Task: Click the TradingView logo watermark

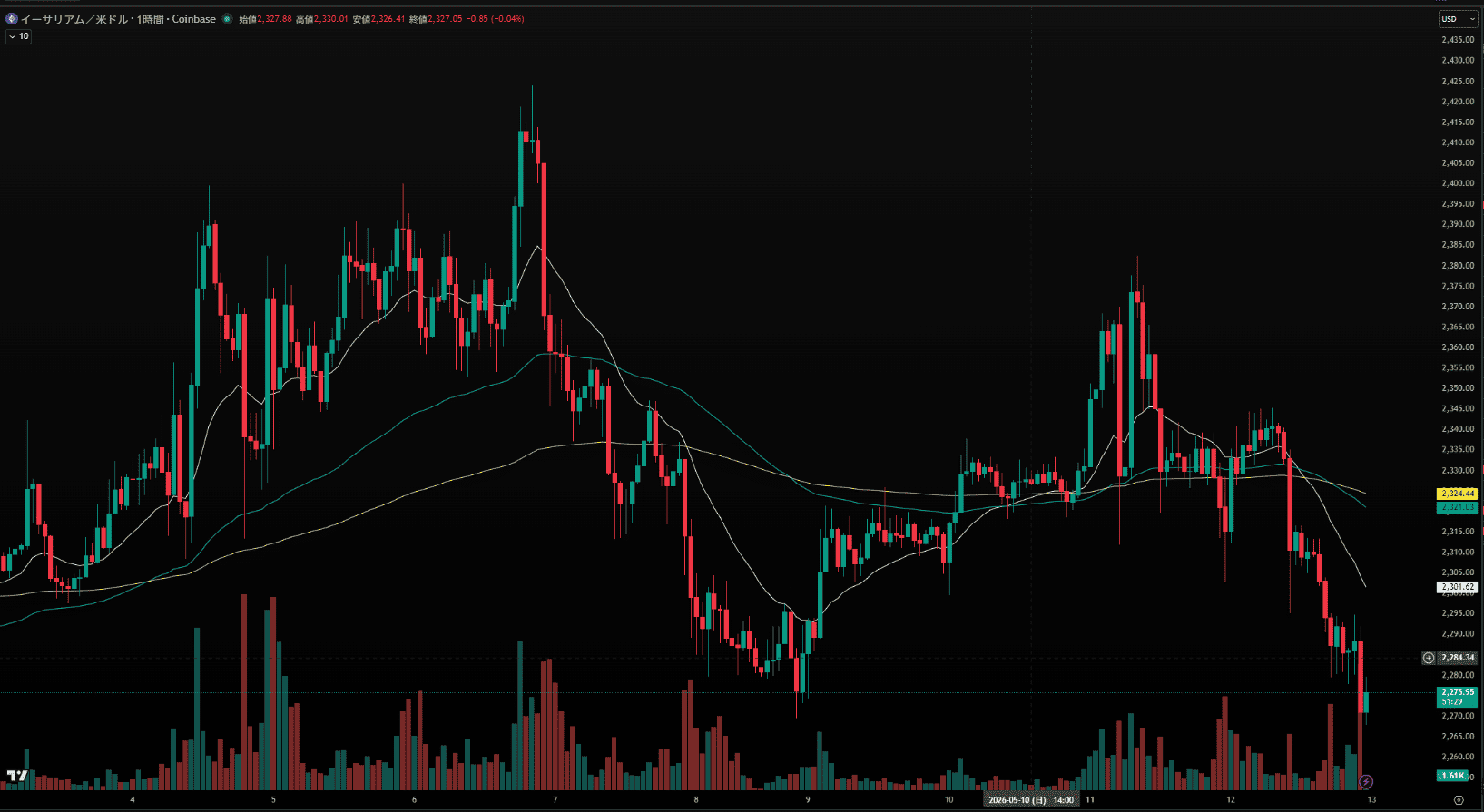Action: [17, 776]
